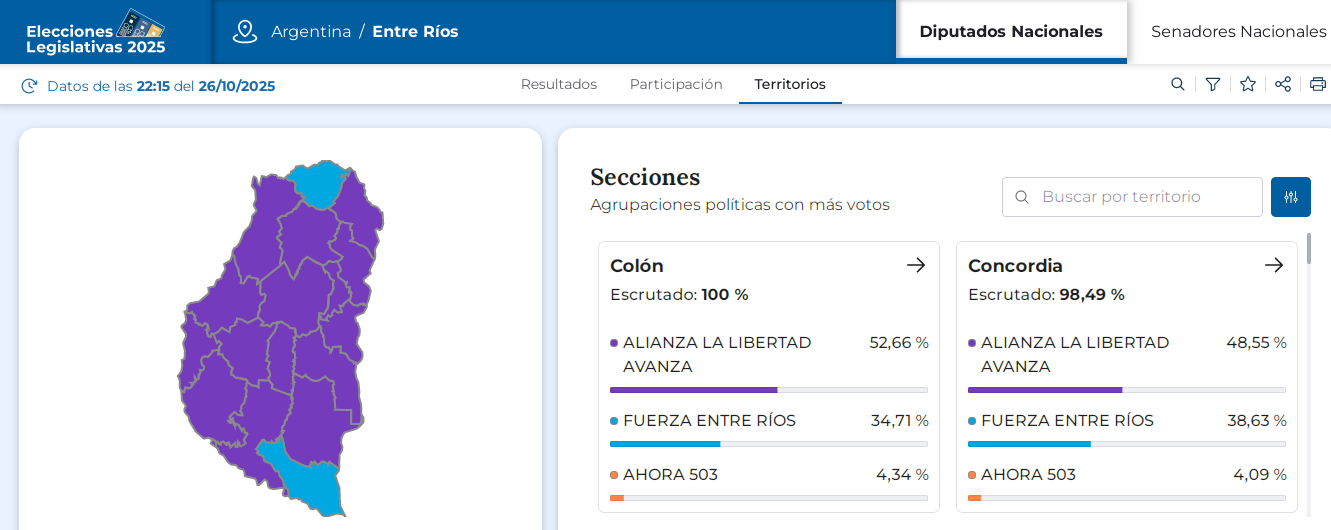Screen dimensions: 1331x530
Task: Click the search magnifier icon in toolbar
Action: coord(1178,84)
